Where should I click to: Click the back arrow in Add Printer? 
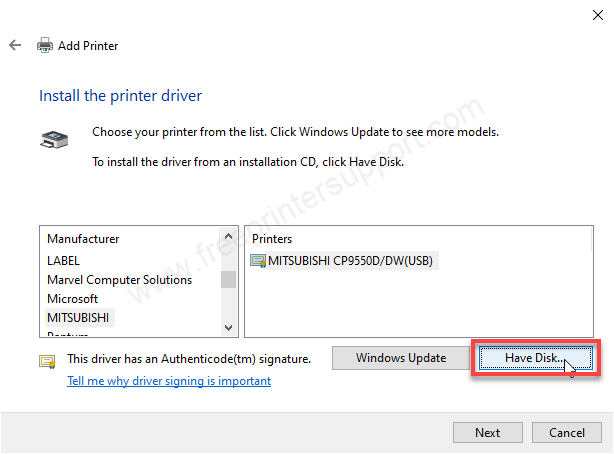[14, 46]
